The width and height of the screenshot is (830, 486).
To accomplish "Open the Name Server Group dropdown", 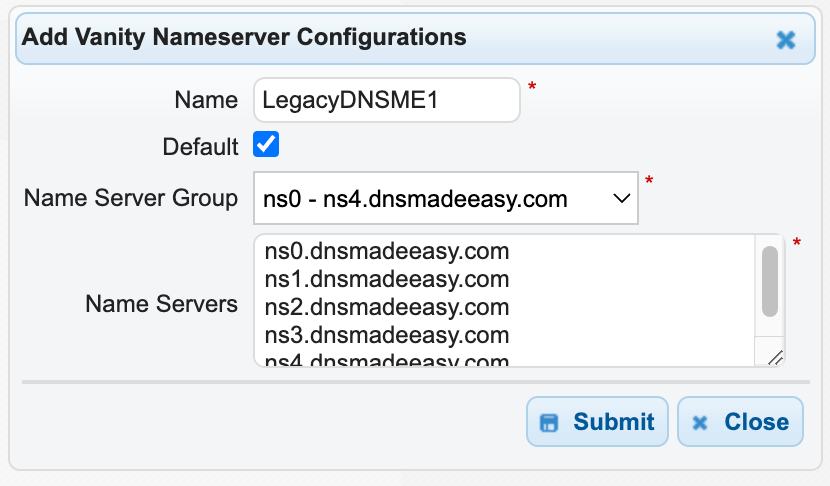I will pos(446,198).
